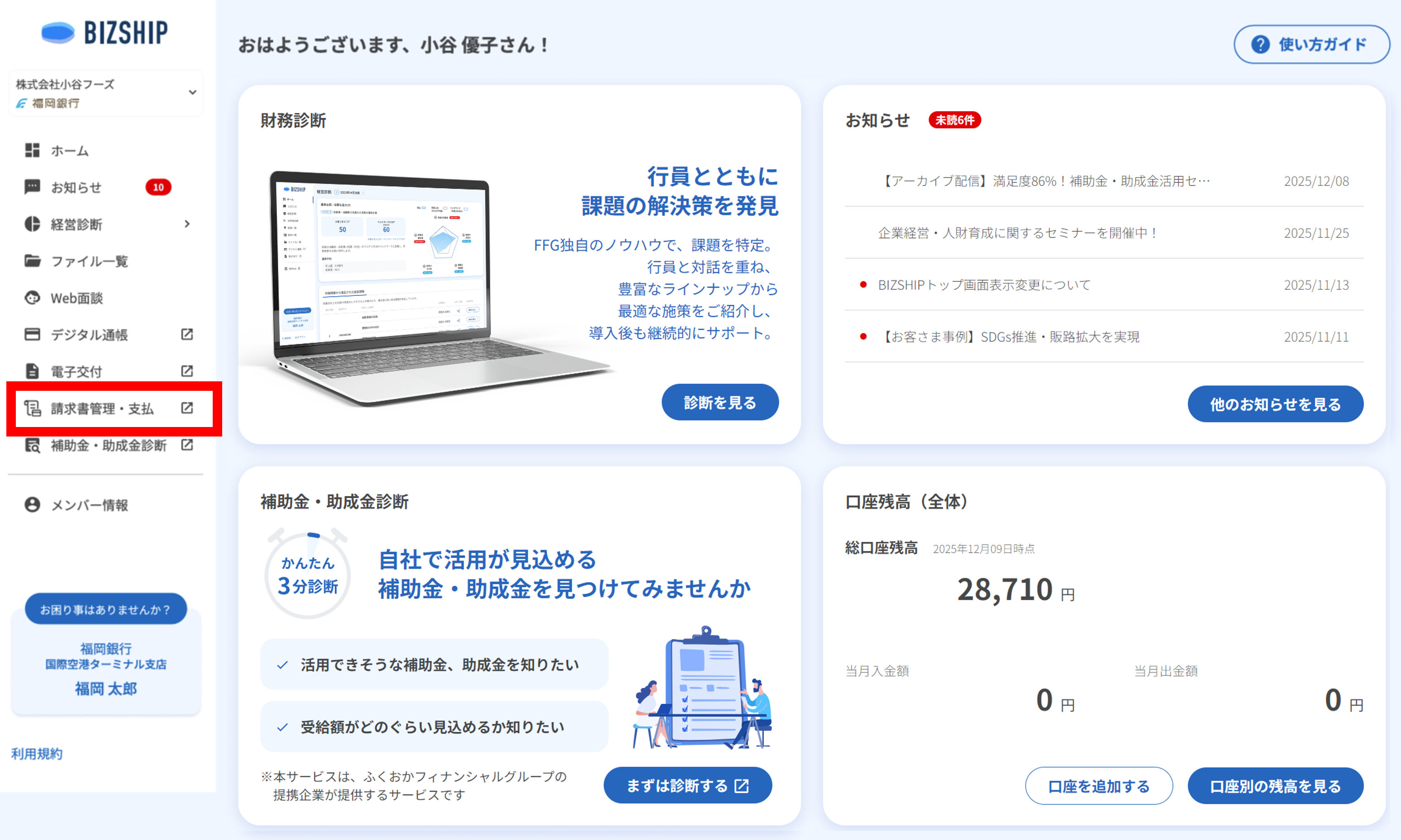Click the BIZSHIP logo
The image size is (1401, 840).
(x=105, y=32)
